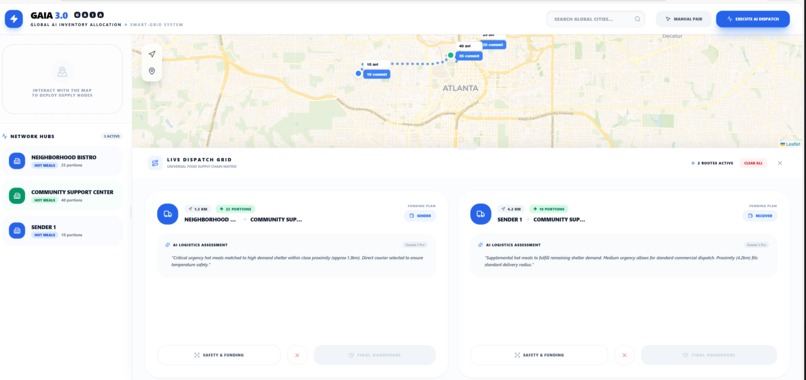This screenshot has width=806, height=380.
Task: Run Execute AI Dispatch
Action: tap(753, 19)
